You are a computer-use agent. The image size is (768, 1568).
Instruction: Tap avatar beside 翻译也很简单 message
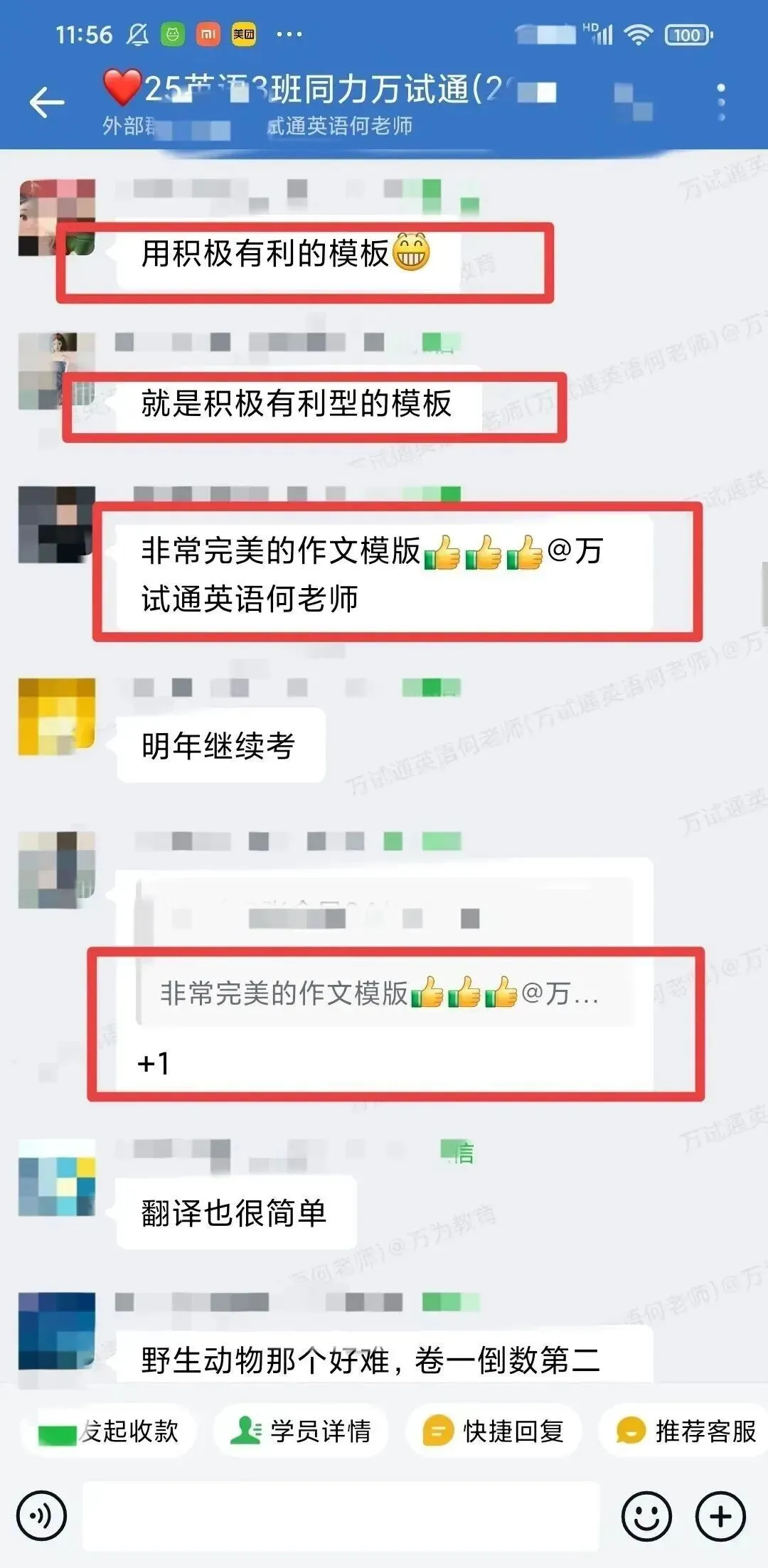[57, 1178]
